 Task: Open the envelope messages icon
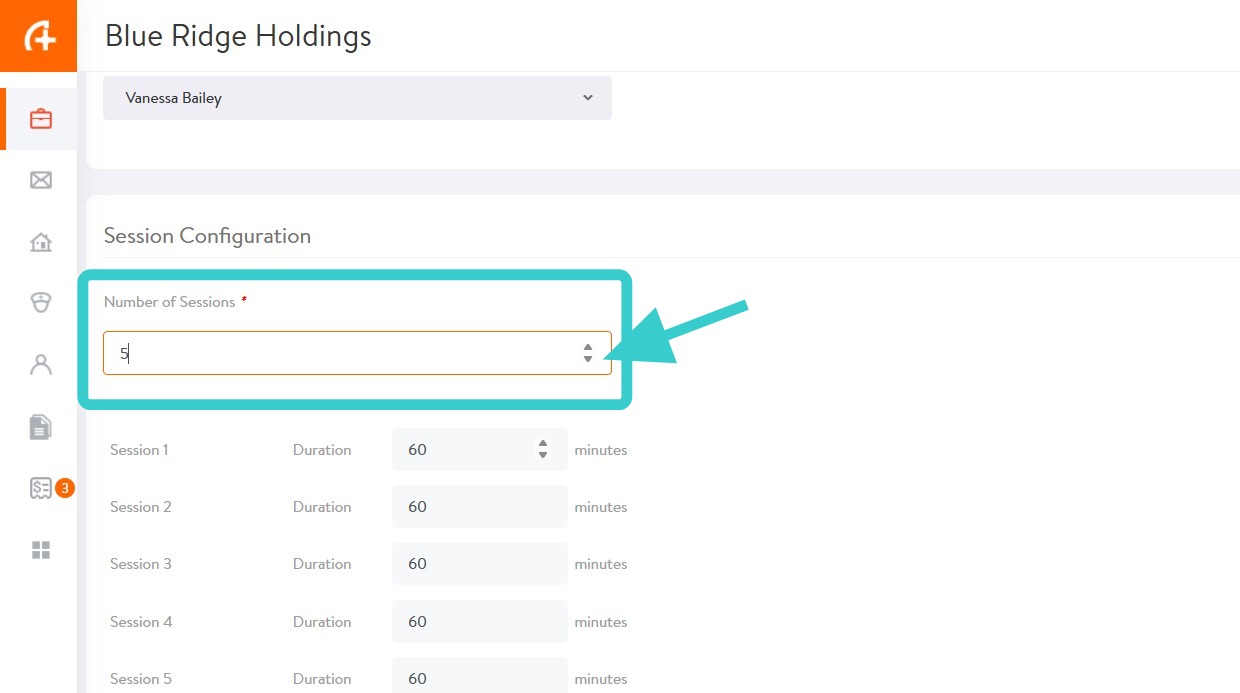tap(41, 180)
